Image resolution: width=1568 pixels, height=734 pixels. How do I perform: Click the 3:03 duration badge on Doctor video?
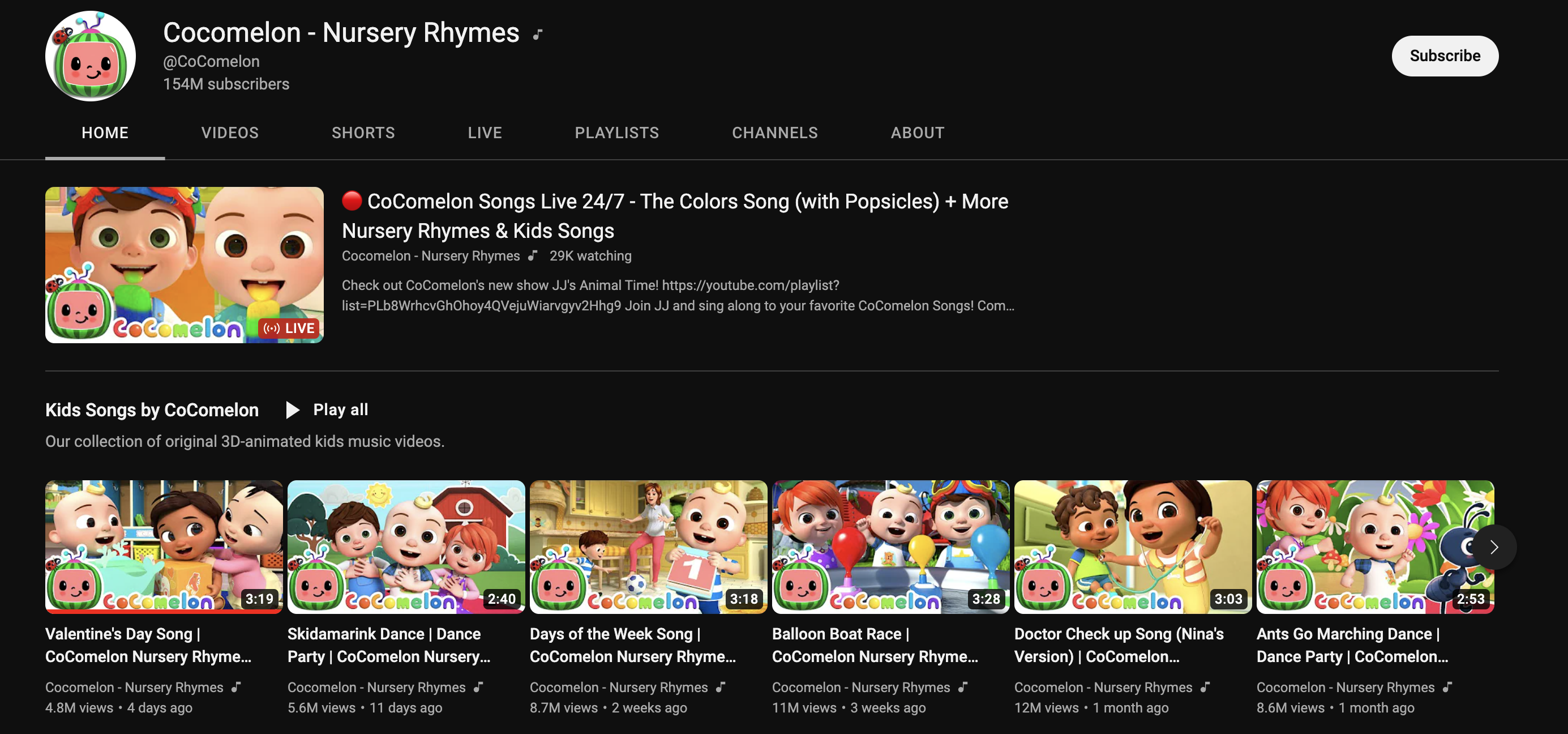(1228, 599)
